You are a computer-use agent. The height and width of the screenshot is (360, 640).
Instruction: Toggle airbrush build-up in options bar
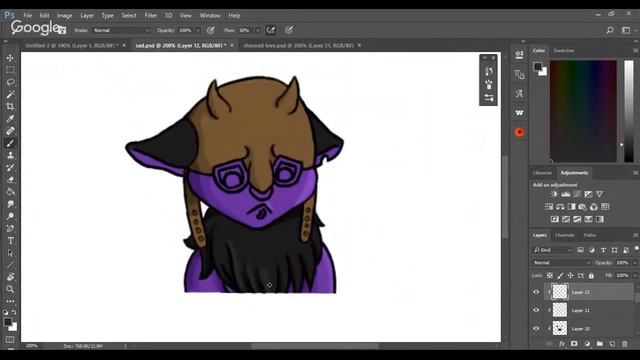[x=271, y=30]
